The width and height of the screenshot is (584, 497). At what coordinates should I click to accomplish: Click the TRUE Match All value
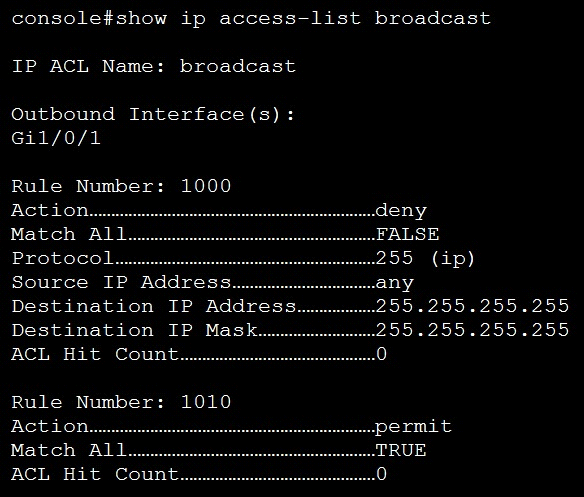(401, 450)
